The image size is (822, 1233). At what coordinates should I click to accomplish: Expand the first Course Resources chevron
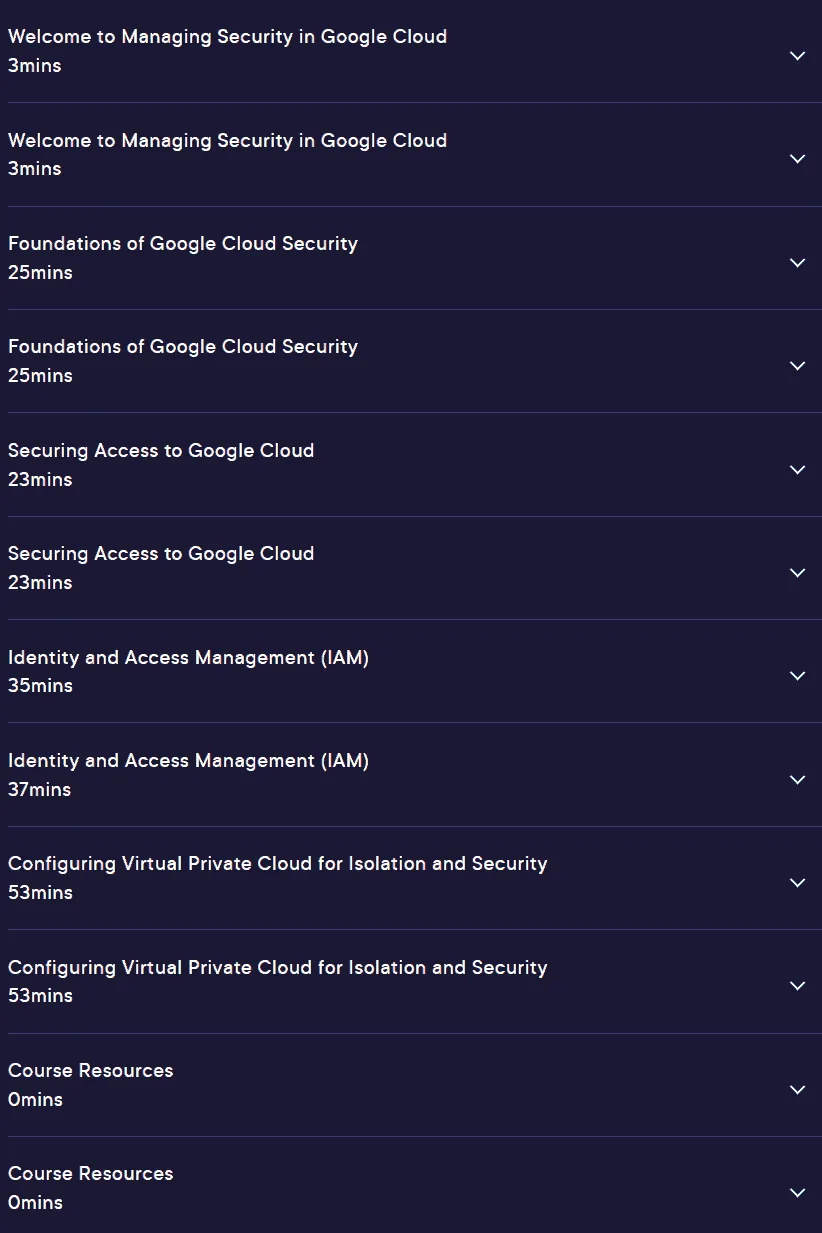click(797, 1089)
